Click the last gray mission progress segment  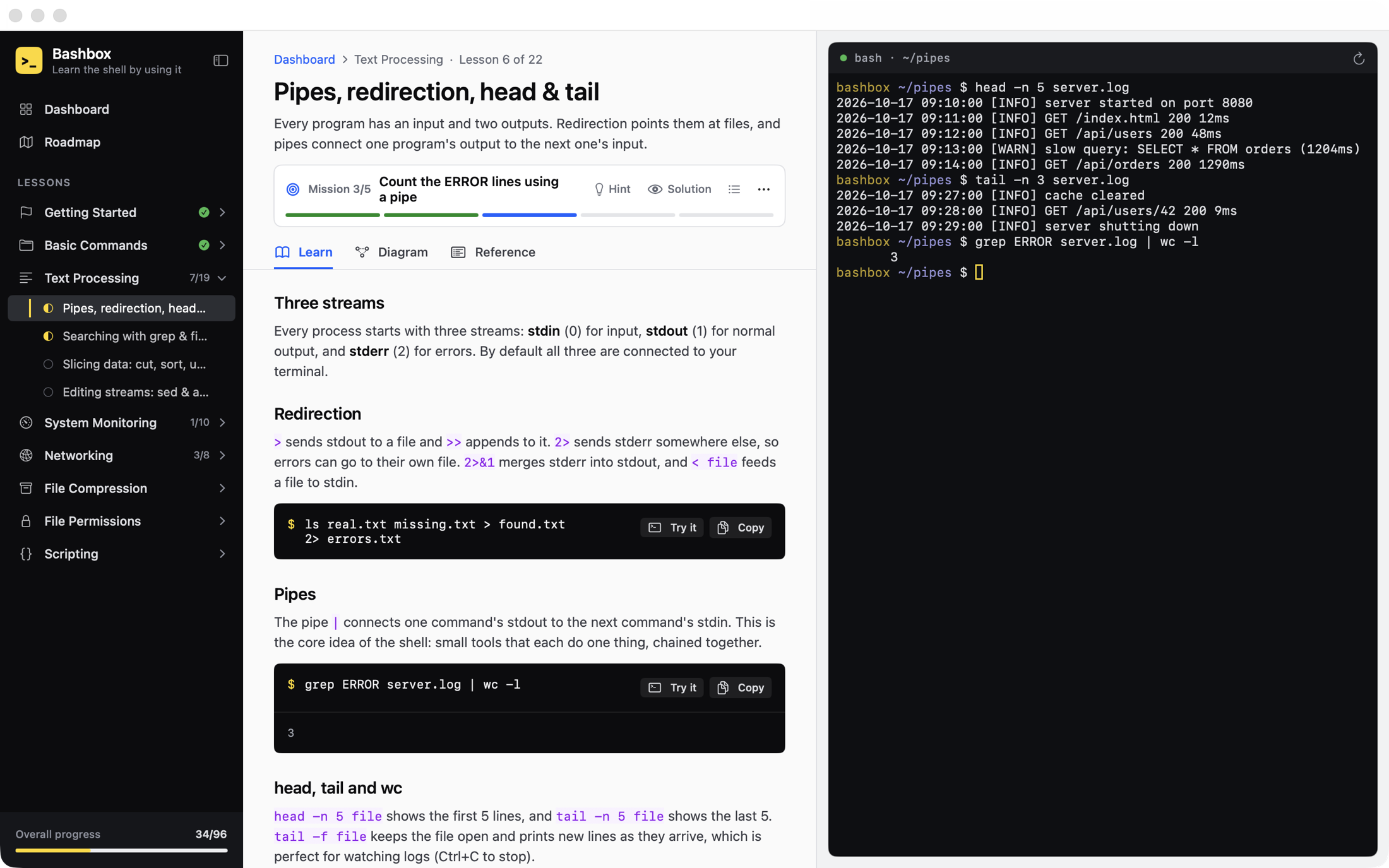coord(726,215)
